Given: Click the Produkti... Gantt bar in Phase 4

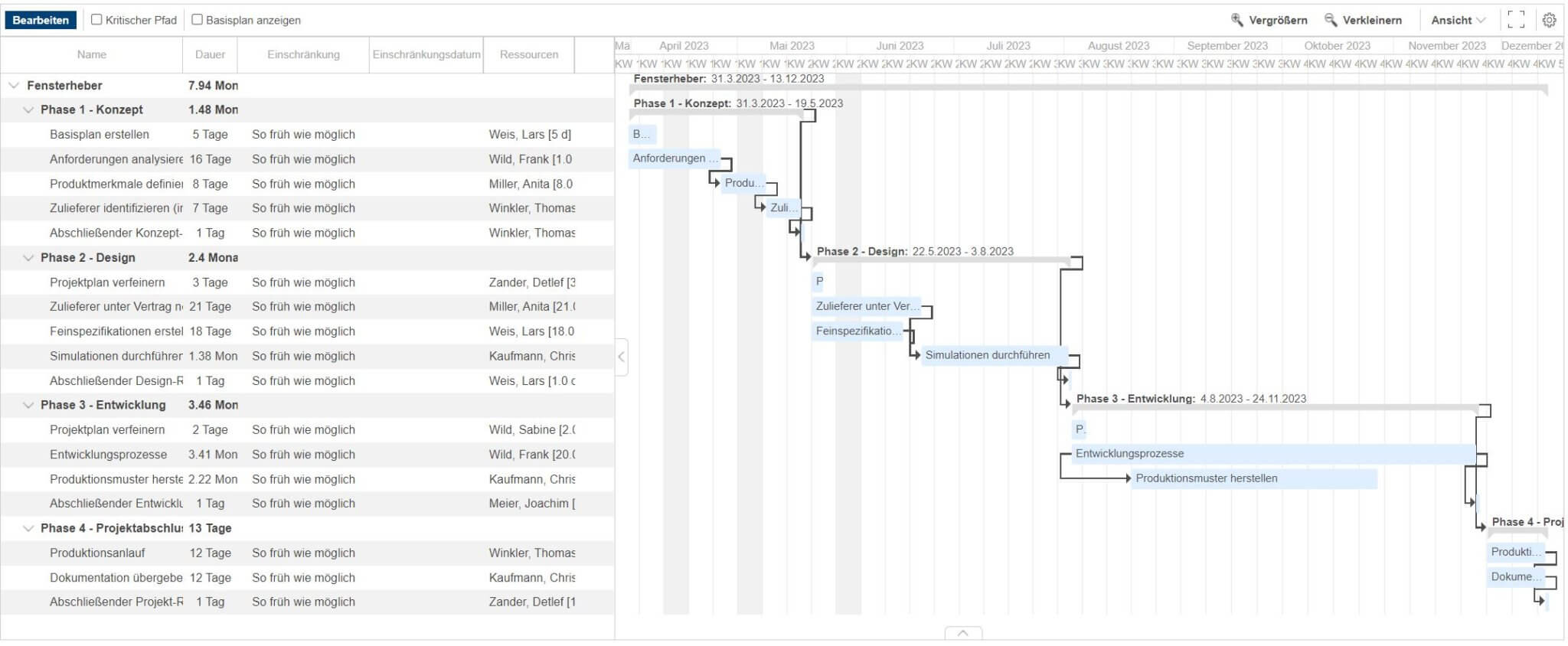Looking at the screenshot, I should (1515, 552).
